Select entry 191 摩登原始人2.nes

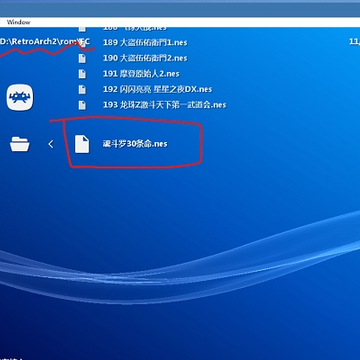141,74
